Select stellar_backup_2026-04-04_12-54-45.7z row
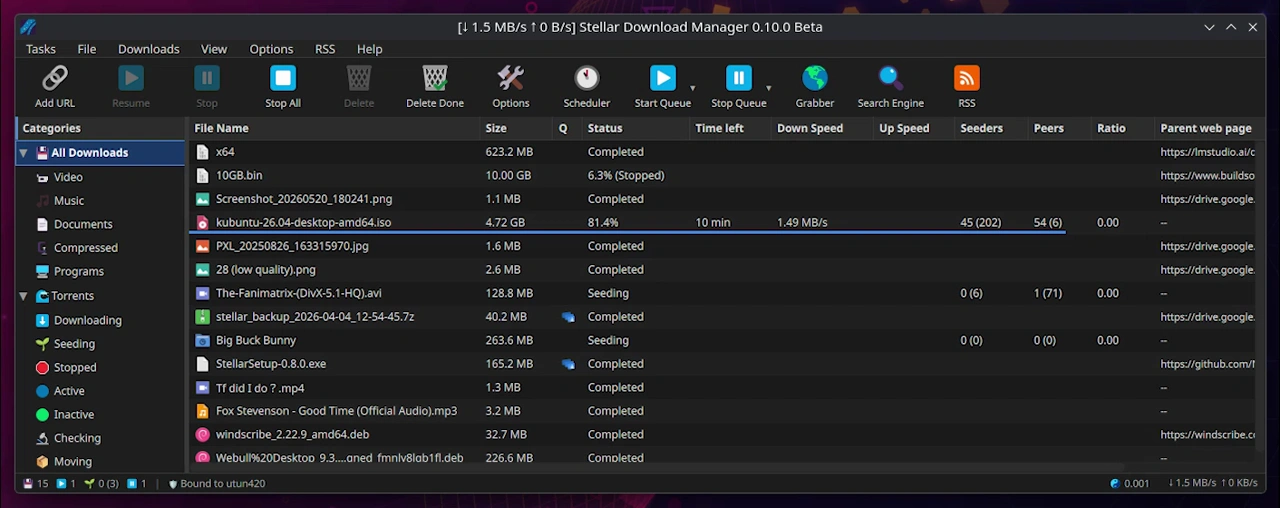 click(x=722, y=317)
